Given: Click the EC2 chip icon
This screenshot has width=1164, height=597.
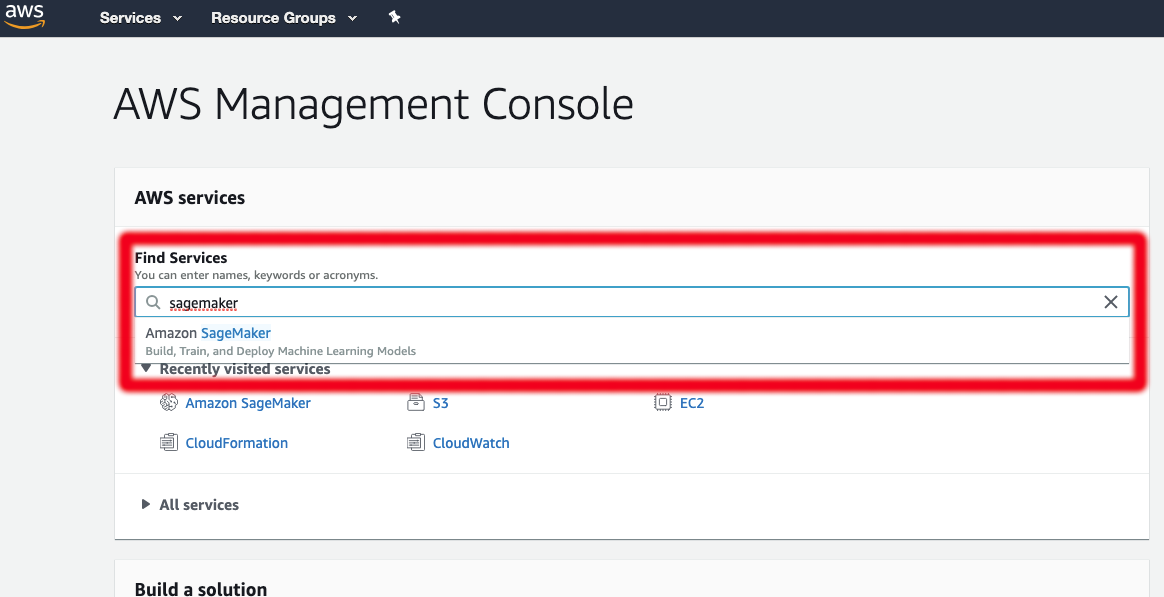Looking at the screenshot, I should point(662,402).
